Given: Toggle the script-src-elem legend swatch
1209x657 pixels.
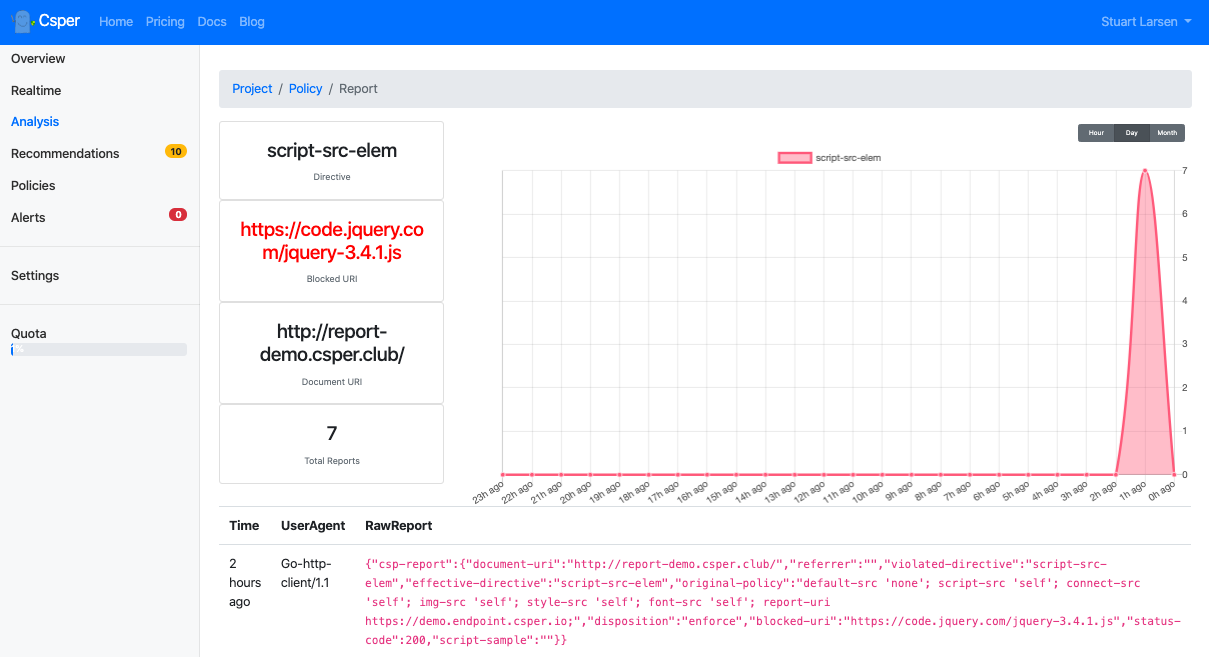Looking at the screenshot, I should [795, 158].
